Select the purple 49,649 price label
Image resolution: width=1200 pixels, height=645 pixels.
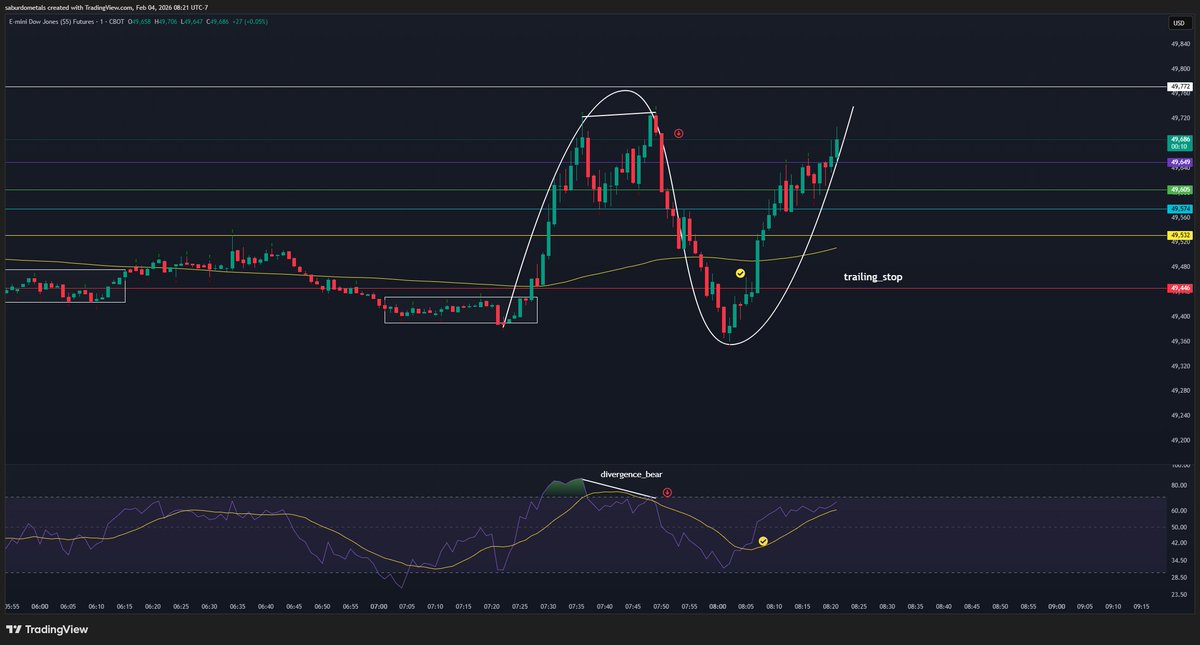point(1180,162)
